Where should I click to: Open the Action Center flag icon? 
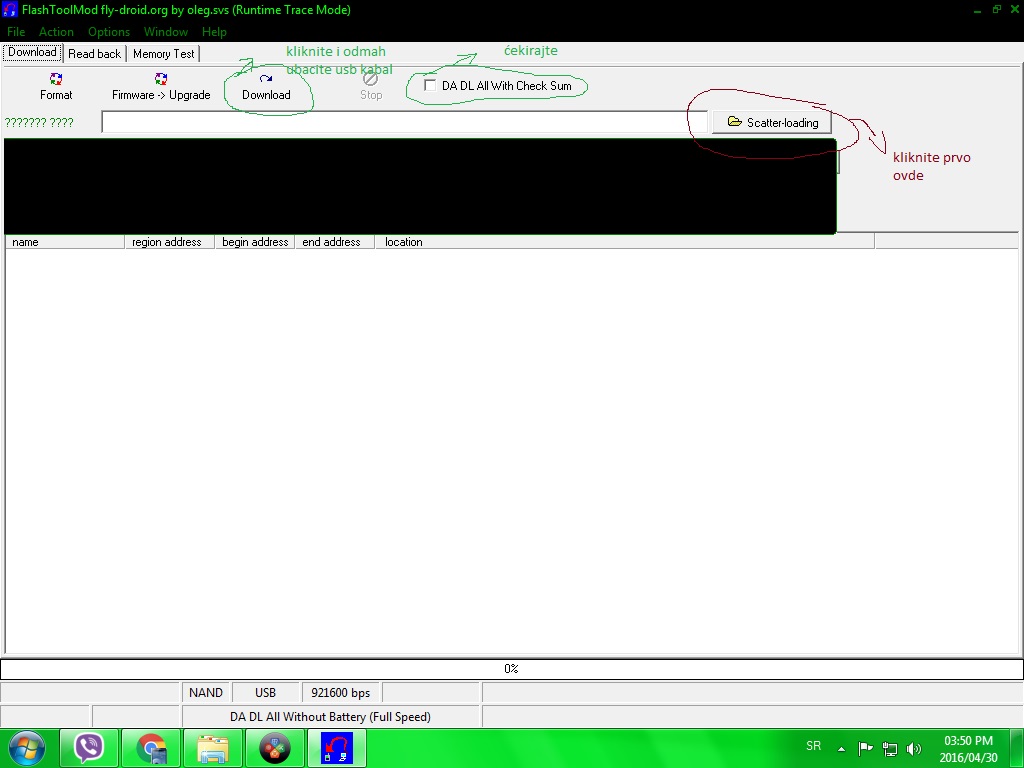865,748
